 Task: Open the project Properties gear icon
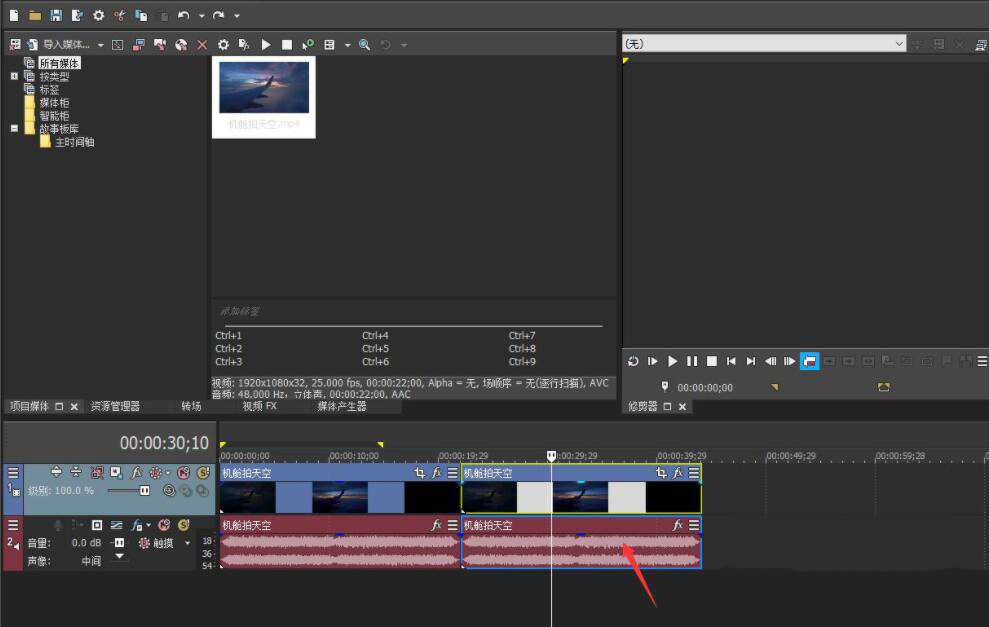tap(98, 15)
